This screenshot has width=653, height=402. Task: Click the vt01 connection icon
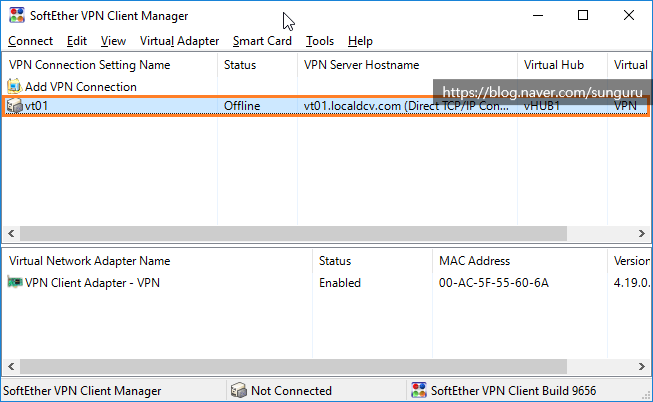[15, 105]
